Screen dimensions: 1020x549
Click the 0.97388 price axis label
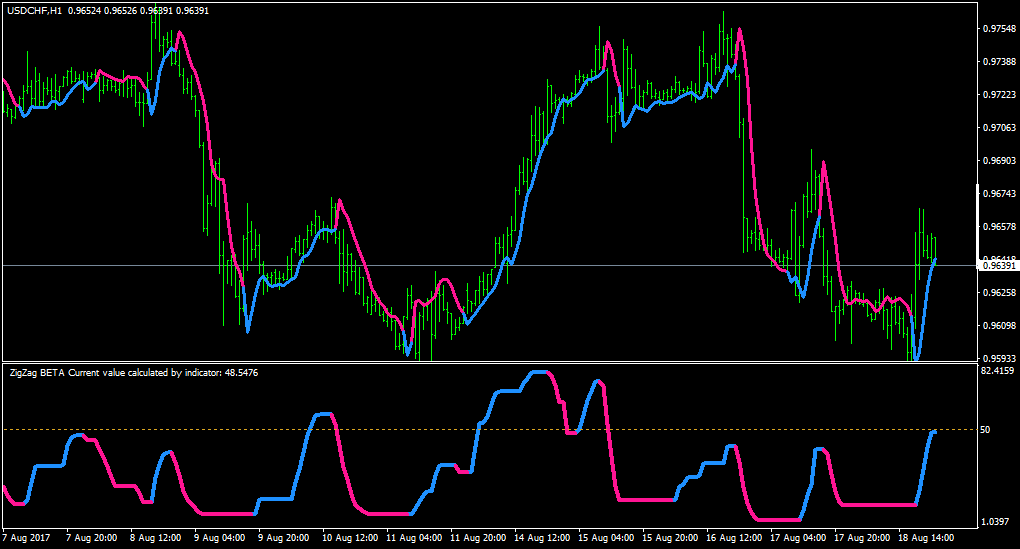pos(999,62)
